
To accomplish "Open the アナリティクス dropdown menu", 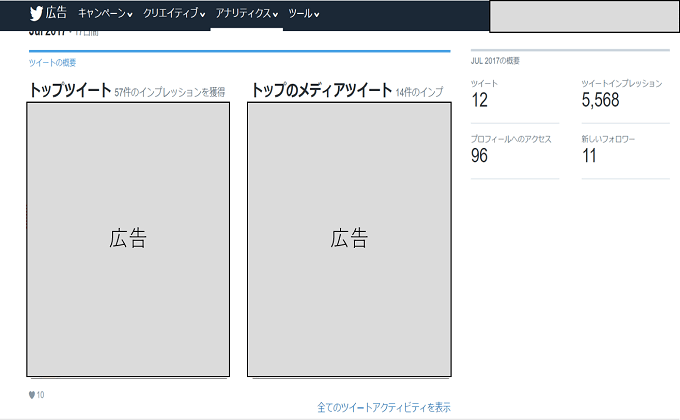I will [x=247, y=13].
